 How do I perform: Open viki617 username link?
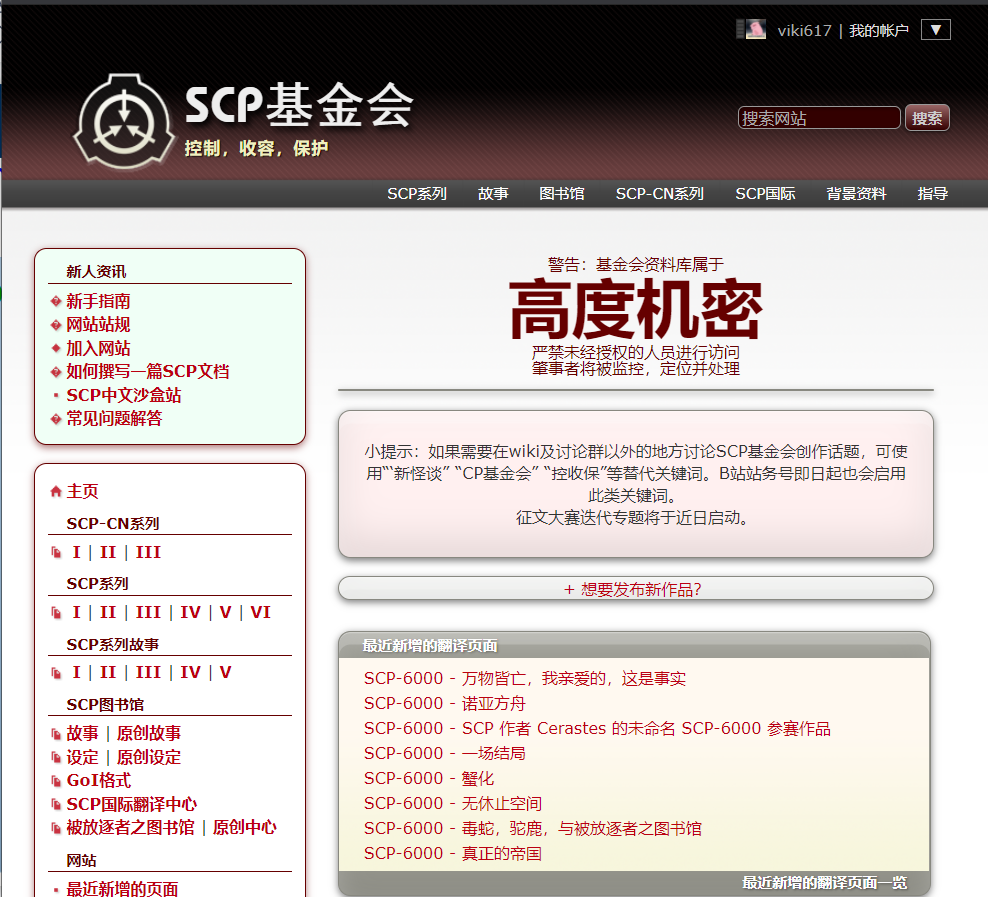click(804, 30)
